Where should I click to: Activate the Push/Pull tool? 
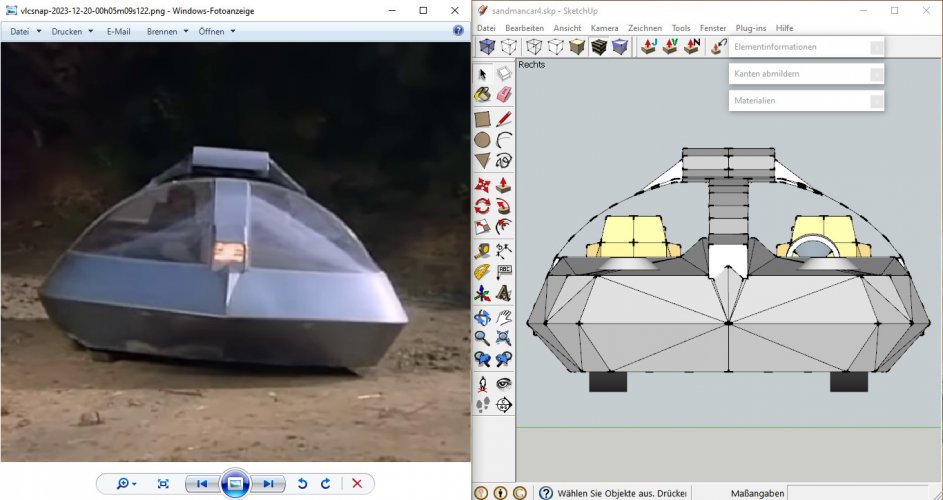(x=503, y=185)
